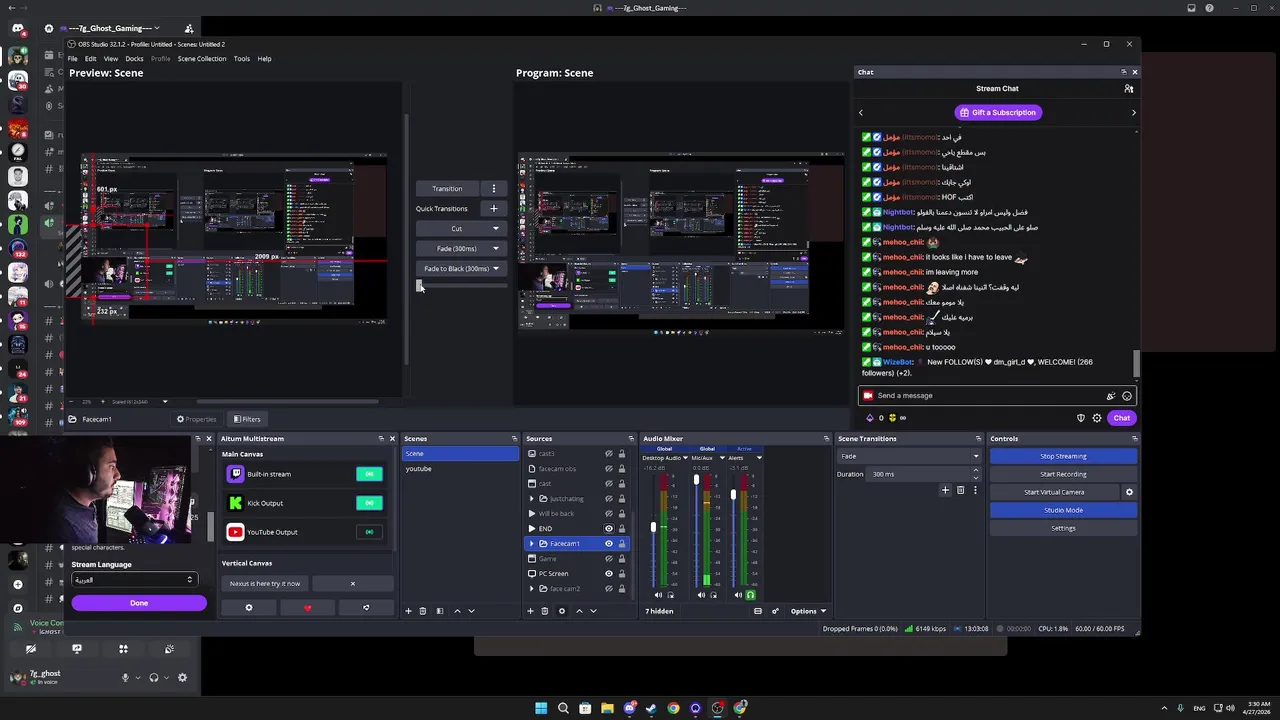Toggle the YouTube Output stream
This screenshot has width=1280, height=720.
369,532
